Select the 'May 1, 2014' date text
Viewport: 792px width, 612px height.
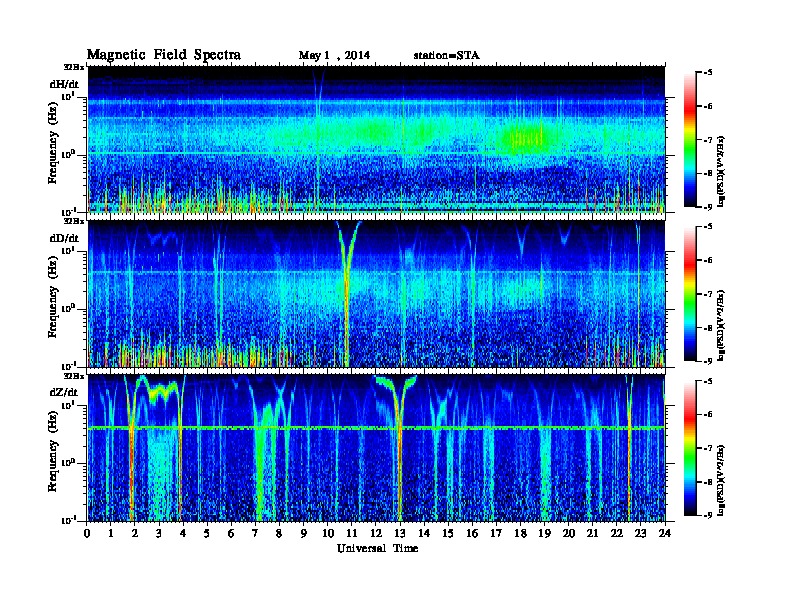click(334, 55)
